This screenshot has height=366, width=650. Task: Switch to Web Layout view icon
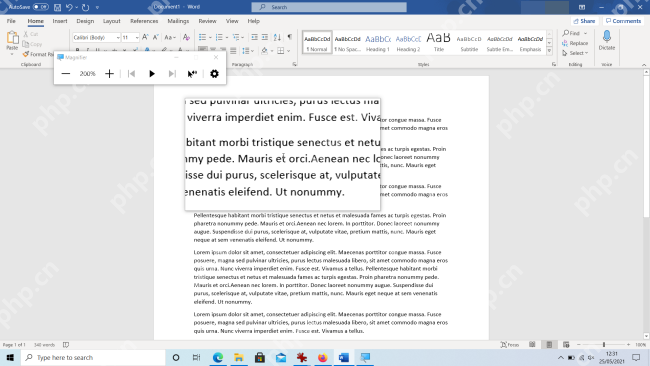click(x=566, y=344)
